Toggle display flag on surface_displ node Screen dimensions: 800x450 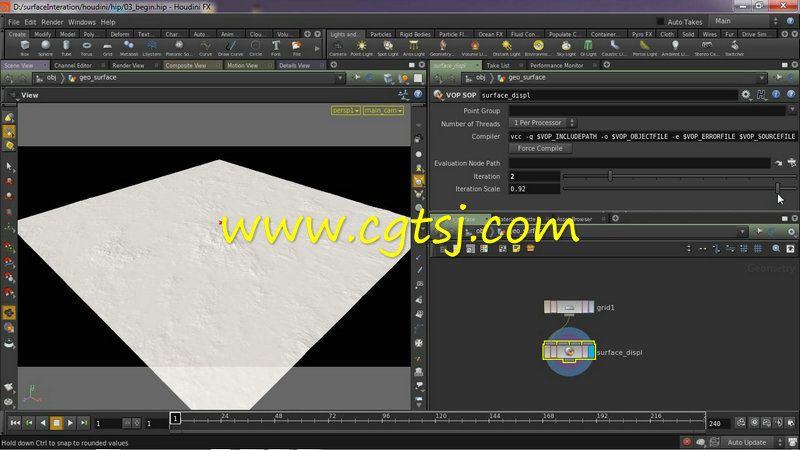(591, 352)
